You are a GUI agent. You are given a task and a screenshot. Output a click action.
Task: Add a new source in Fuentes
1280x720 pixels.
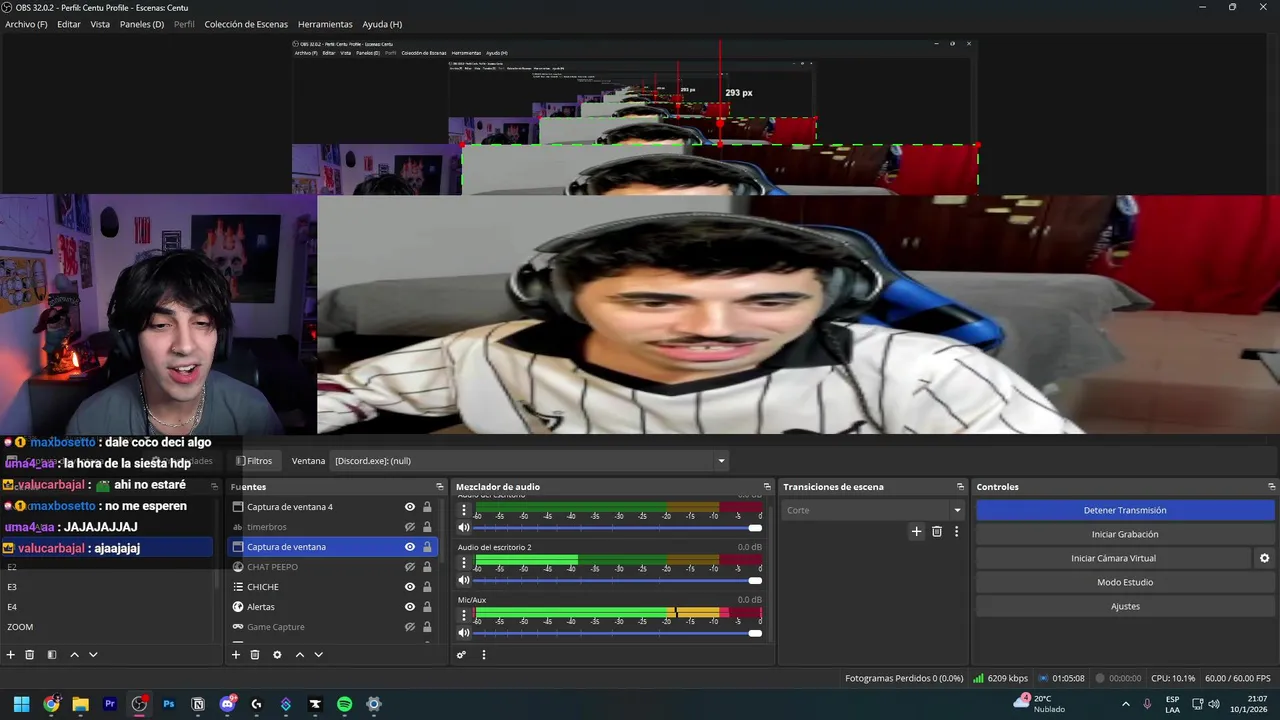236,655
